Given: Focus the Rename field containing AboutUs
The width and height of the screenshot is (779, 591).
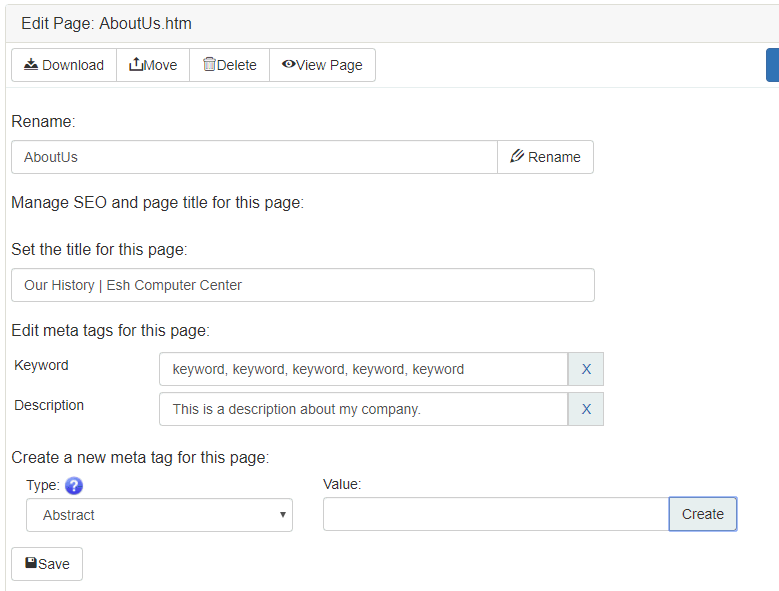Looking at the screenshot, I should point(254,157).
